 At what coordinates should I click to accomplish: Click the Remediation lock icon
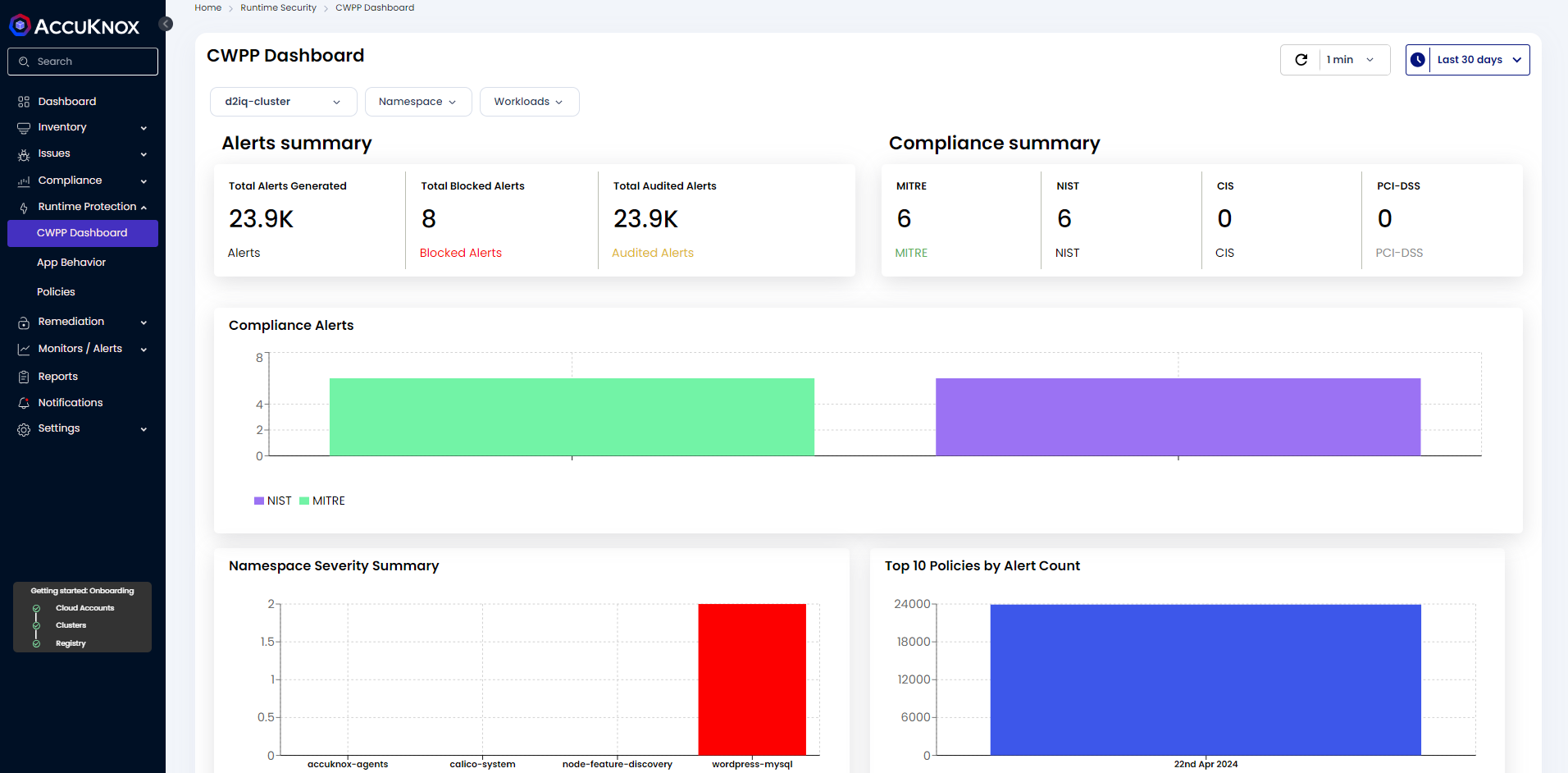click(x=24, y=322)
